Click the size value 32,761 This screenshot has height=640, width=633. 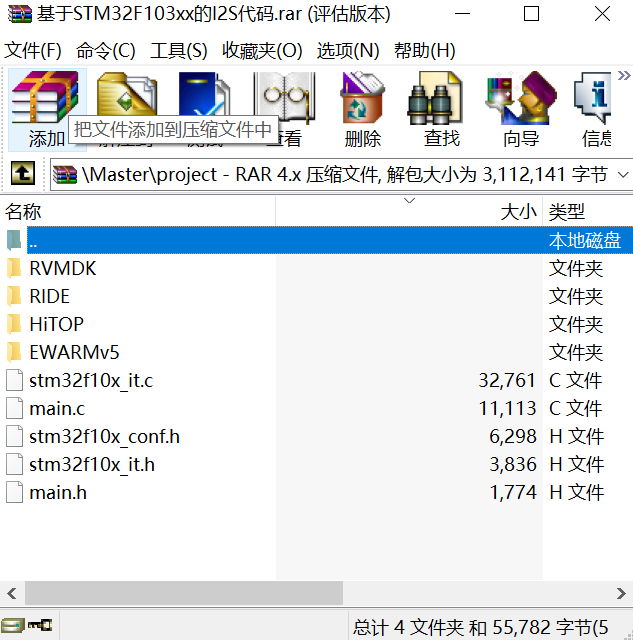(507, 380)
